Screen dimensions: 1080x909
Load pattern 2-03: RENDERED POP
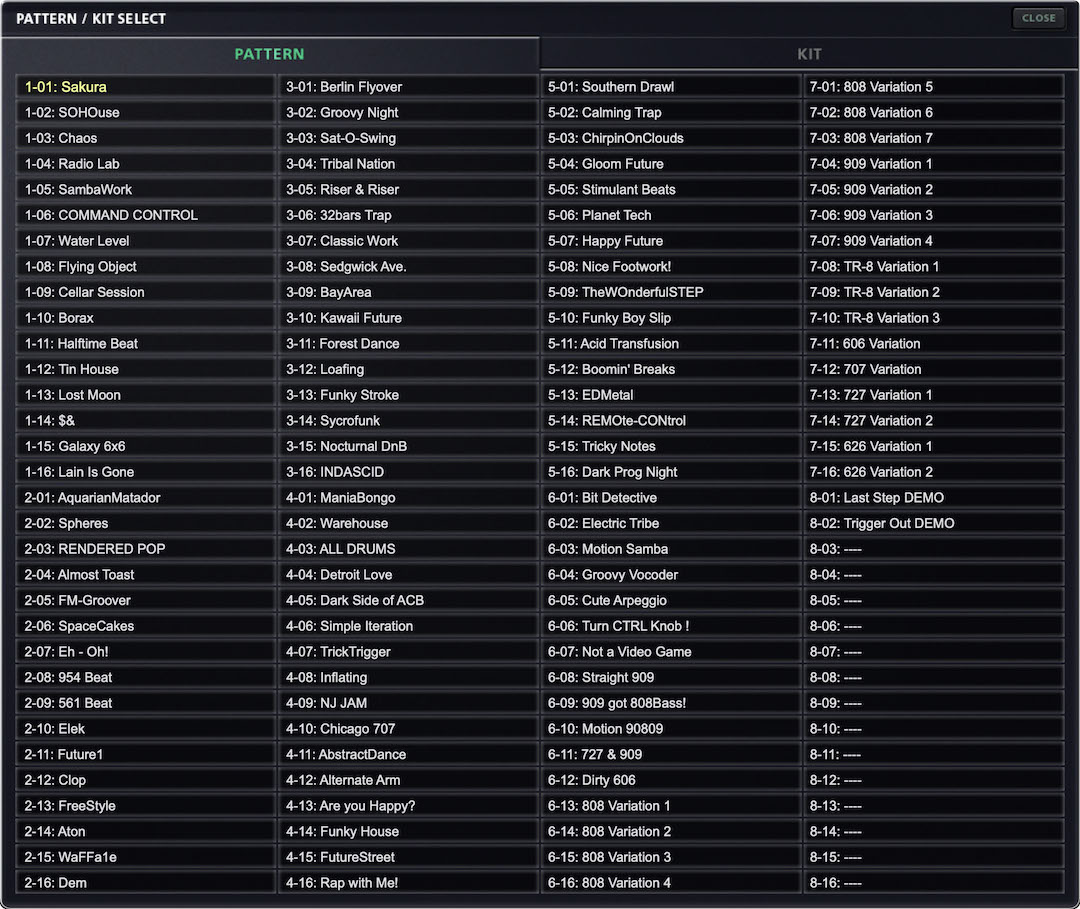coord(145,549)
